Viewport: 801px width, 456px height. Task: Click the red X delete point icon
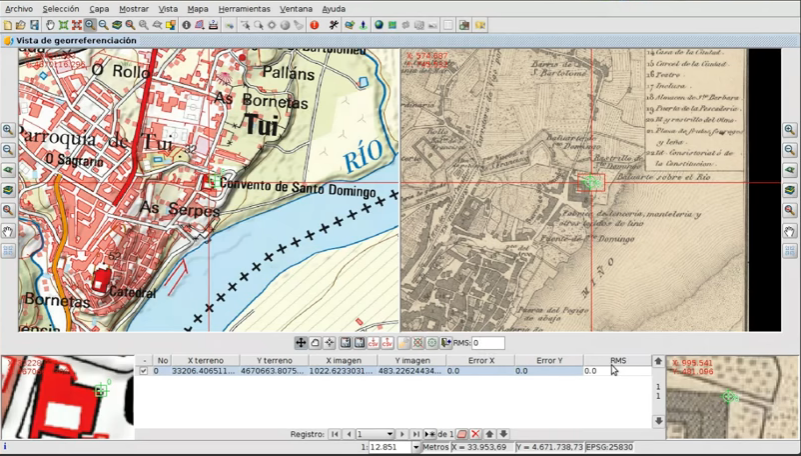(x=475, y=434)
